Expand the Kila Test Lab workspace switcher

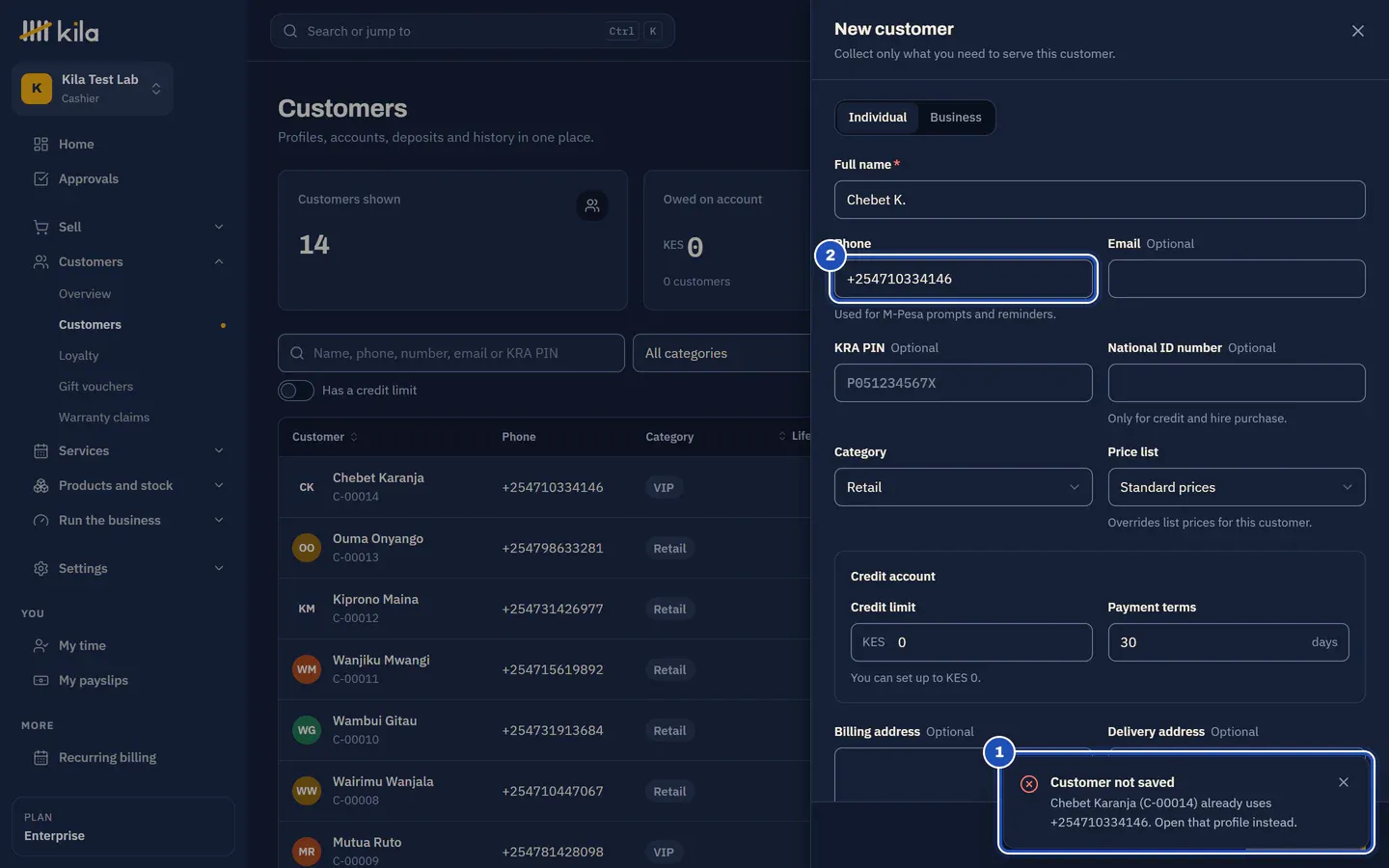(x=93, y=89)
